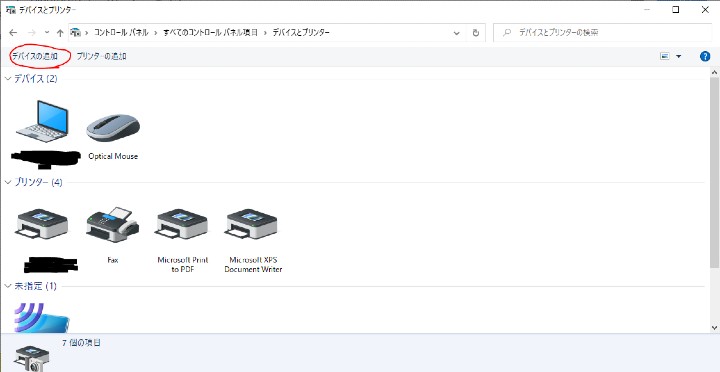The width and height of the screenshot is (720, 372).
Task: Click the デバイスとプリンターの検索 search field
Action: pyautogui.click(x=603, y=33)
